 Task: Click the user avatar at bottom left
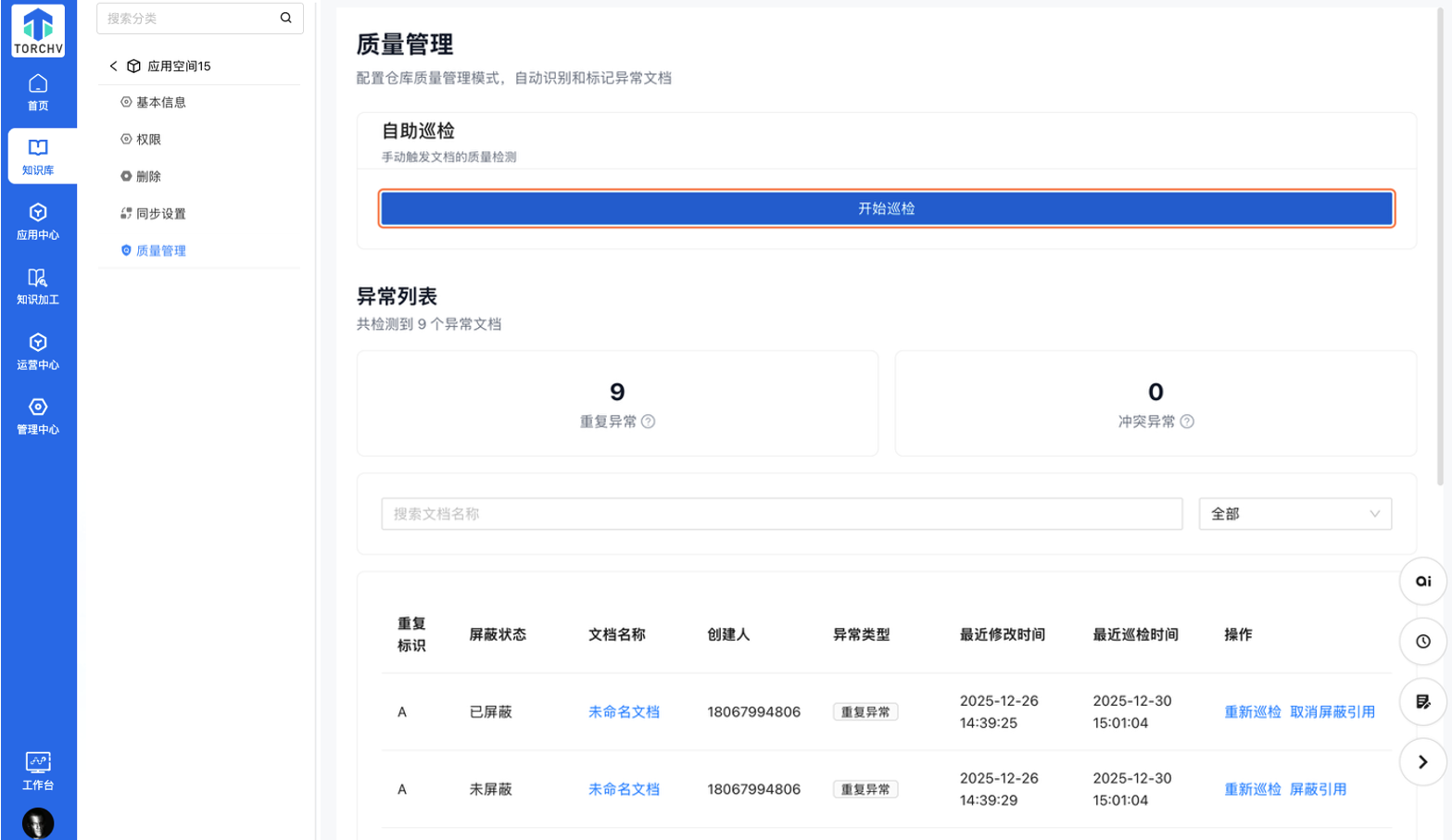pyautogui.click(x=38, y=822)
